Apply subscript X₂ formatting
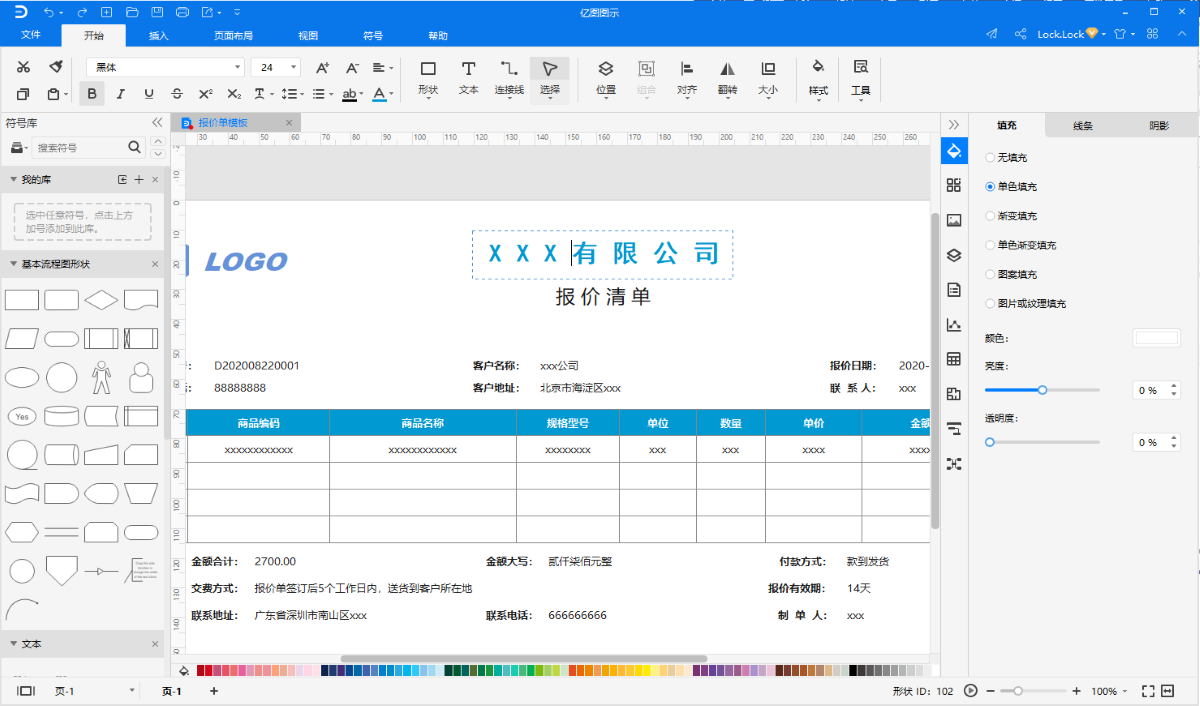 [233, 94]
